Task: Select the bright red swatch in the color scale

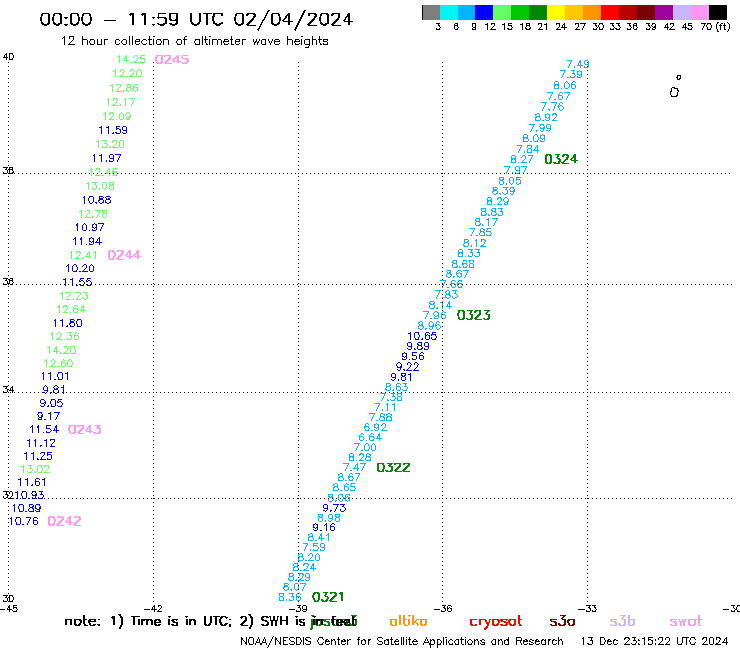Action: coord(610,12)
